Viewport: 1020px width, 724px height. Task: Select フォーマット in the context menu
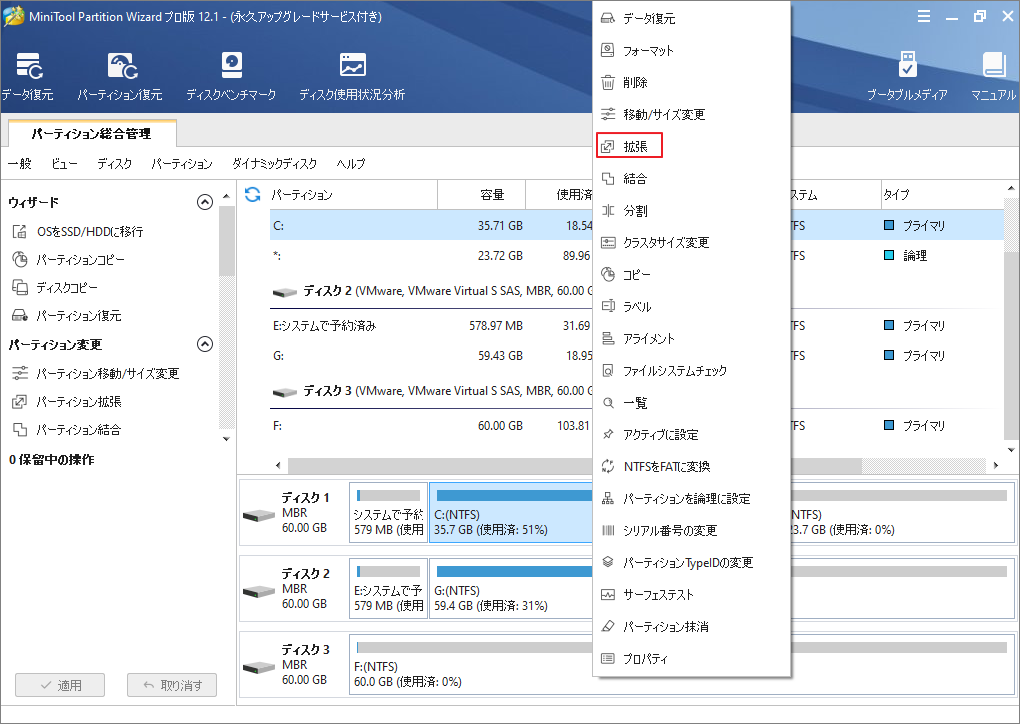pos(648,50)
